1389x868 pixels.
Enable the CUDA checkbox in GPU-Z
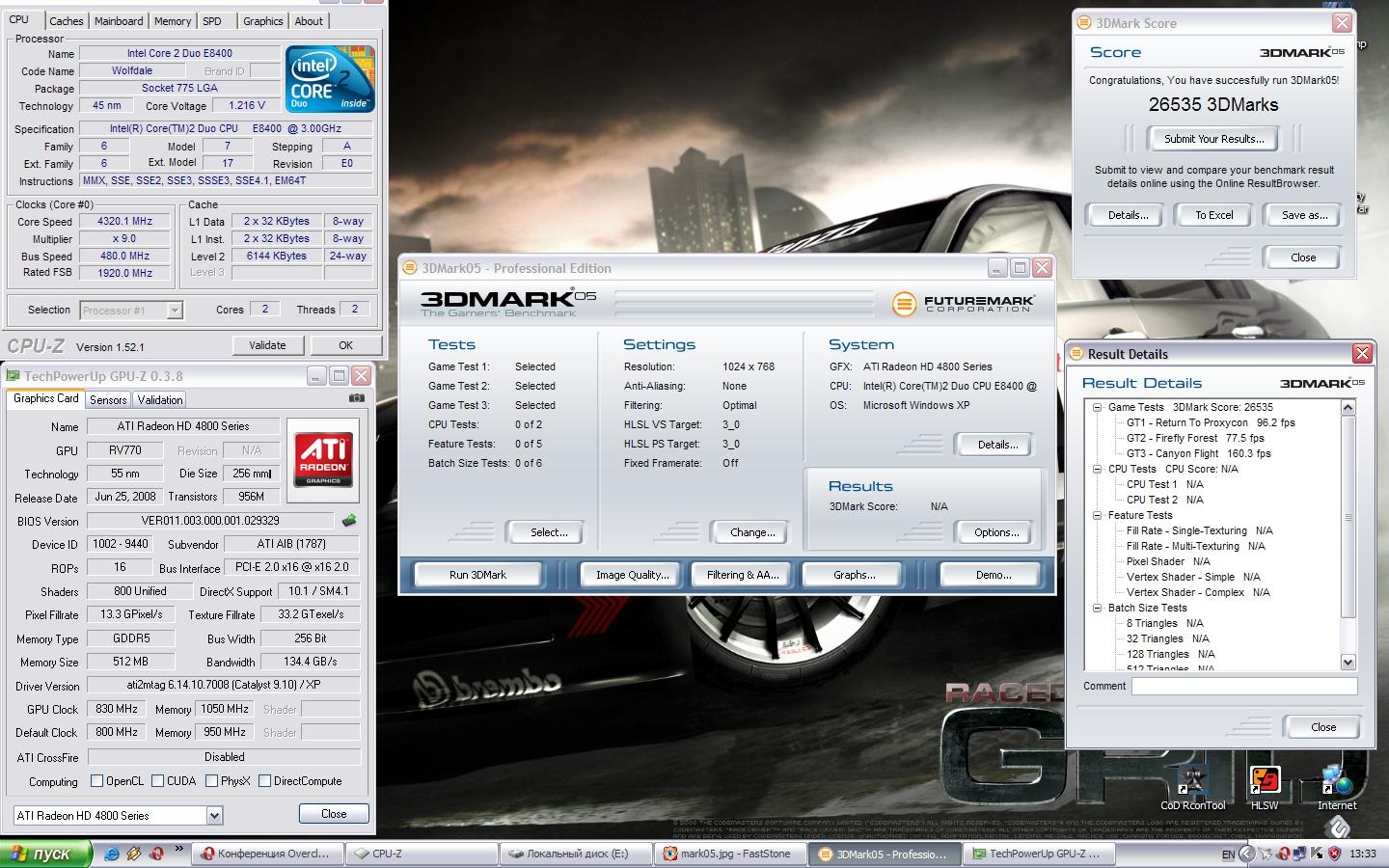tap(157, 781)
